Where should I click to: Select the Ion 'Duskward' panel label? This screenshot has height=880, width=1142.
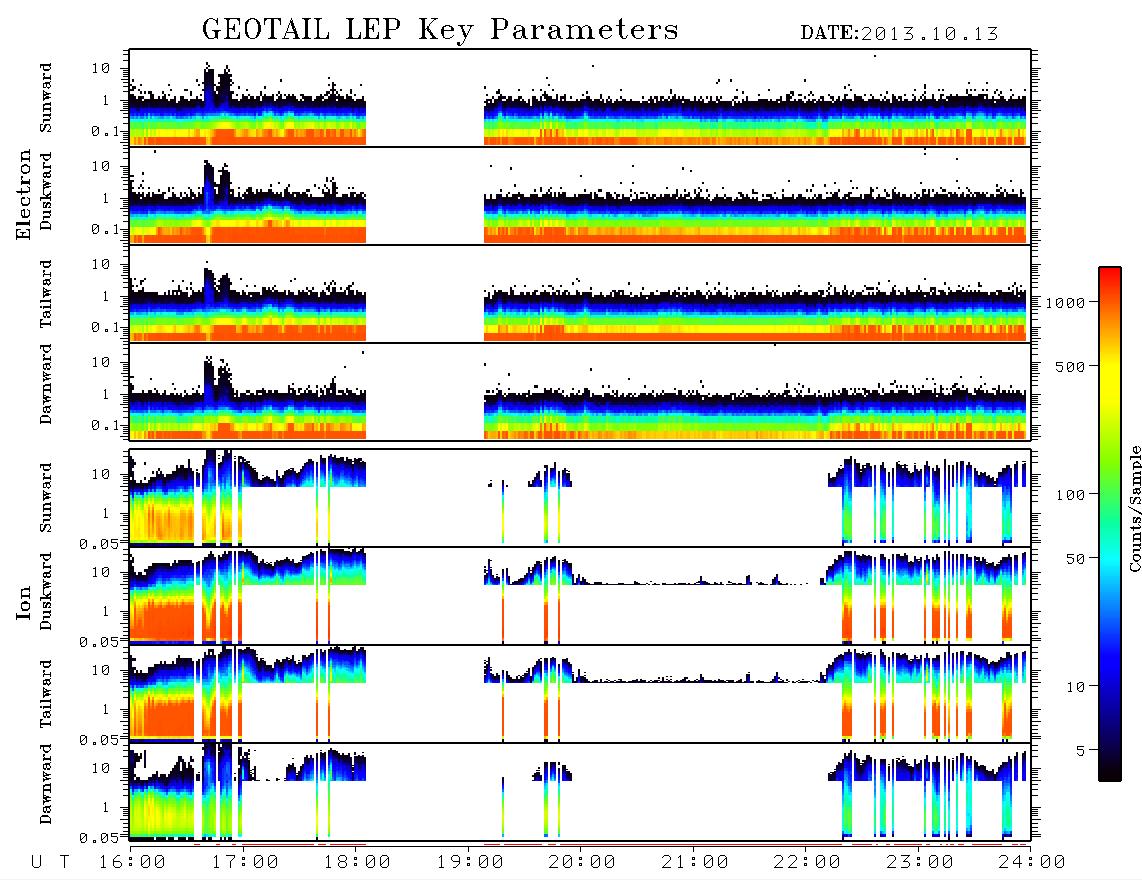[x=46, y=592]
